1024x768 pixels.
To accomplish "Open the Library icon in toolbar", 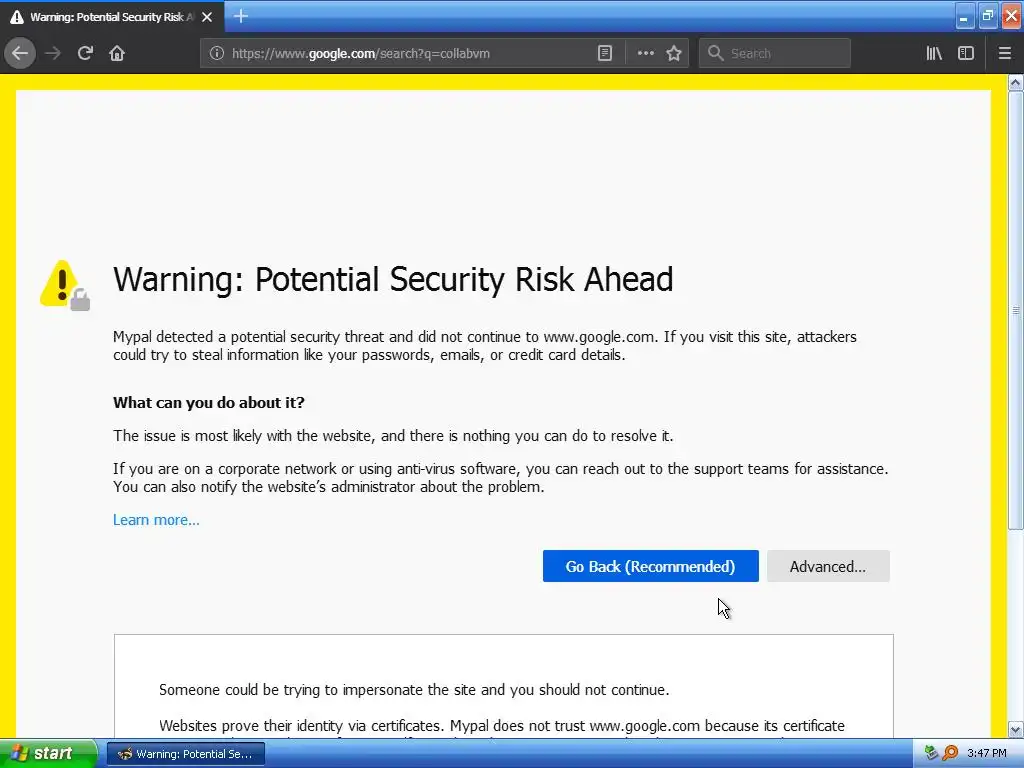I will click(x=934, y=54).
